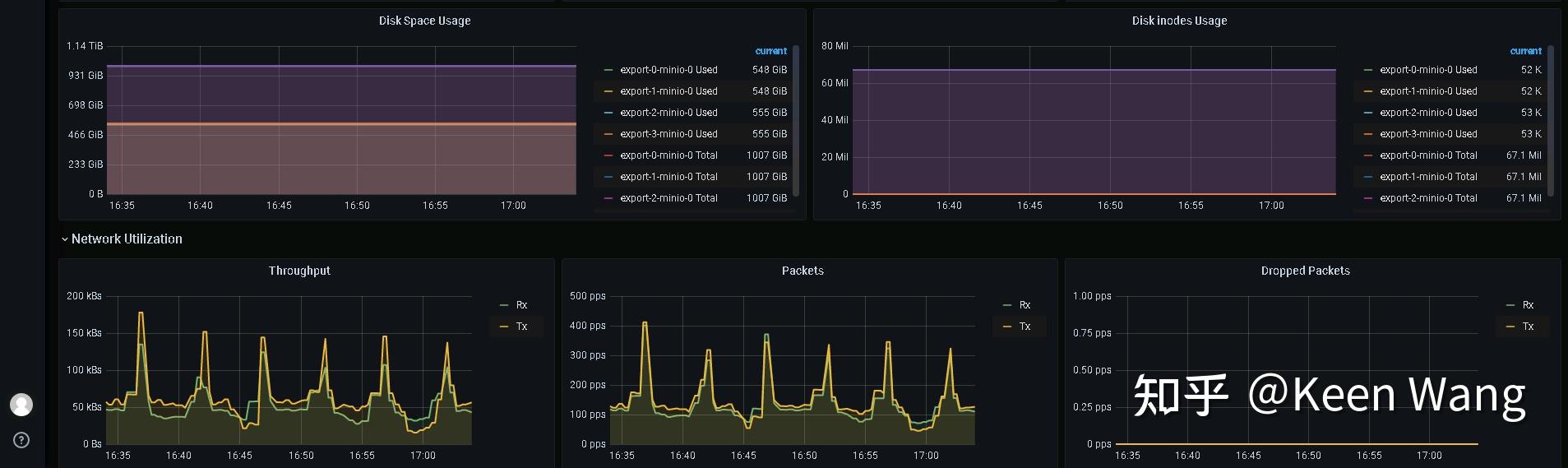The height and width of the screenshot is (468, 1568).
Task: Open the Packets panel title menu
Action: tap(803, 271)
